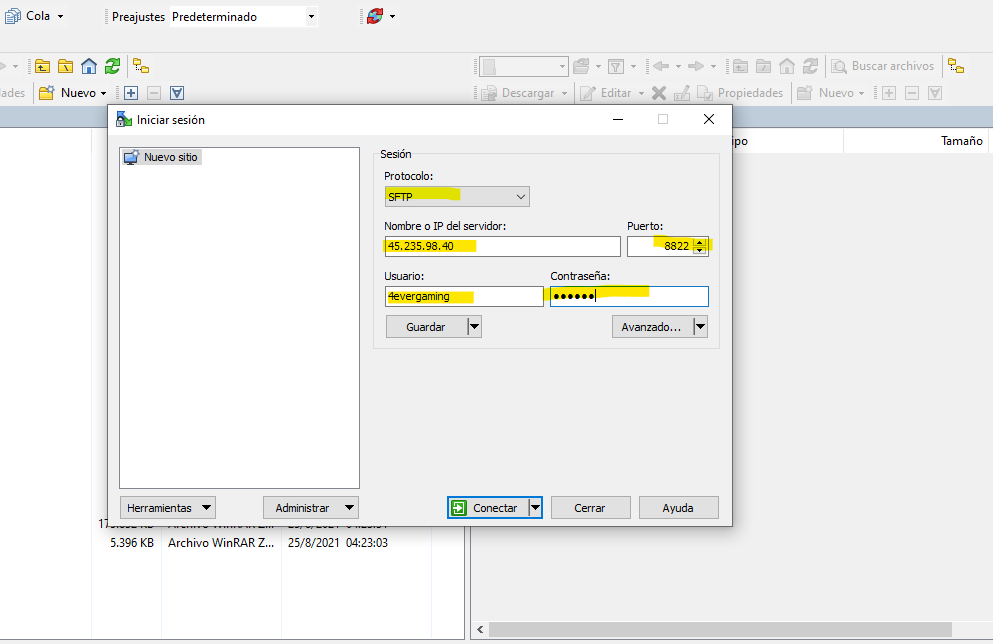
Task: Go to the local parent directory
Action: tap(42, 66)
